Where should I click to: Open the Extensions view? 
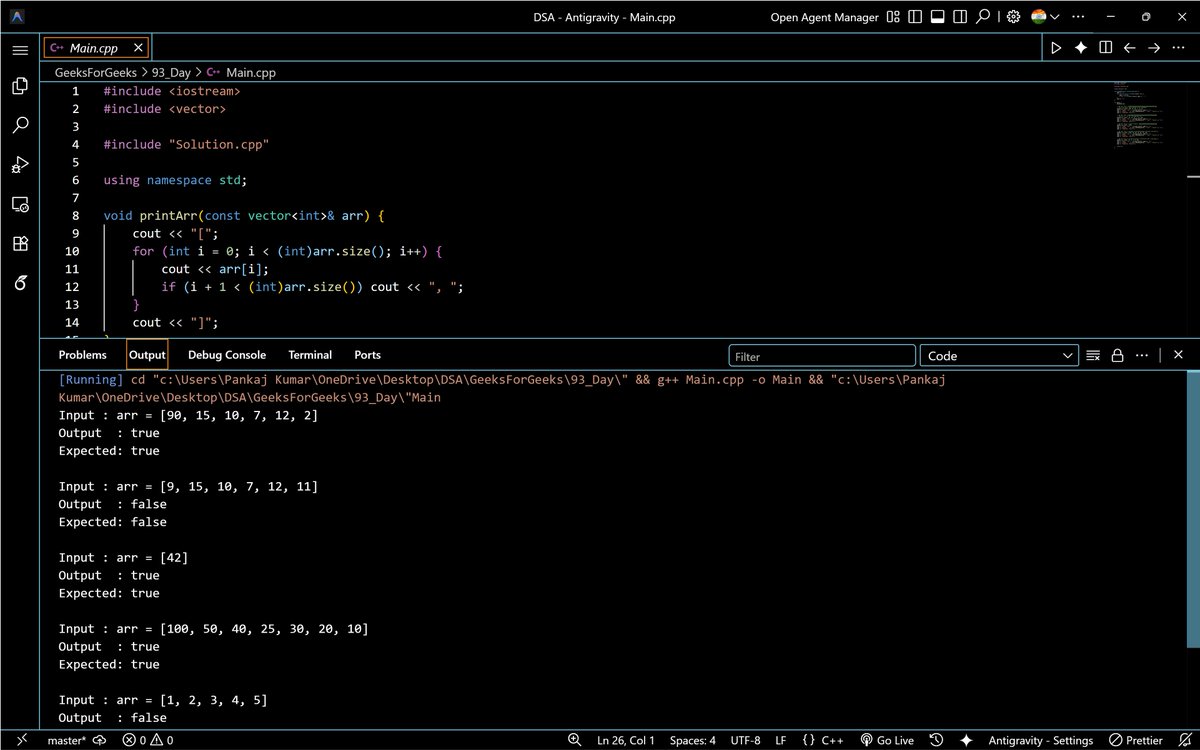pyautogui.click(x=20, y=243)
